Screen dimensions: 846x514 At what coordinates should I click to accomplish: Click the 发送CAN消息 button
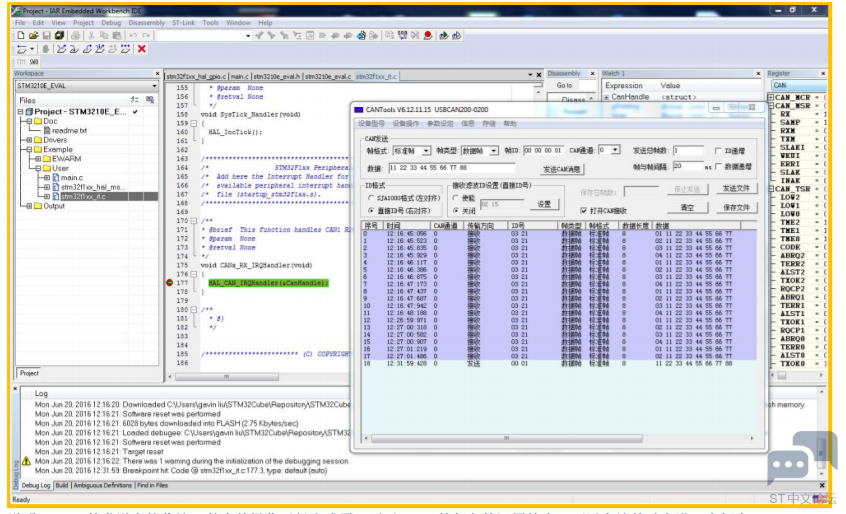coord(562,169)
